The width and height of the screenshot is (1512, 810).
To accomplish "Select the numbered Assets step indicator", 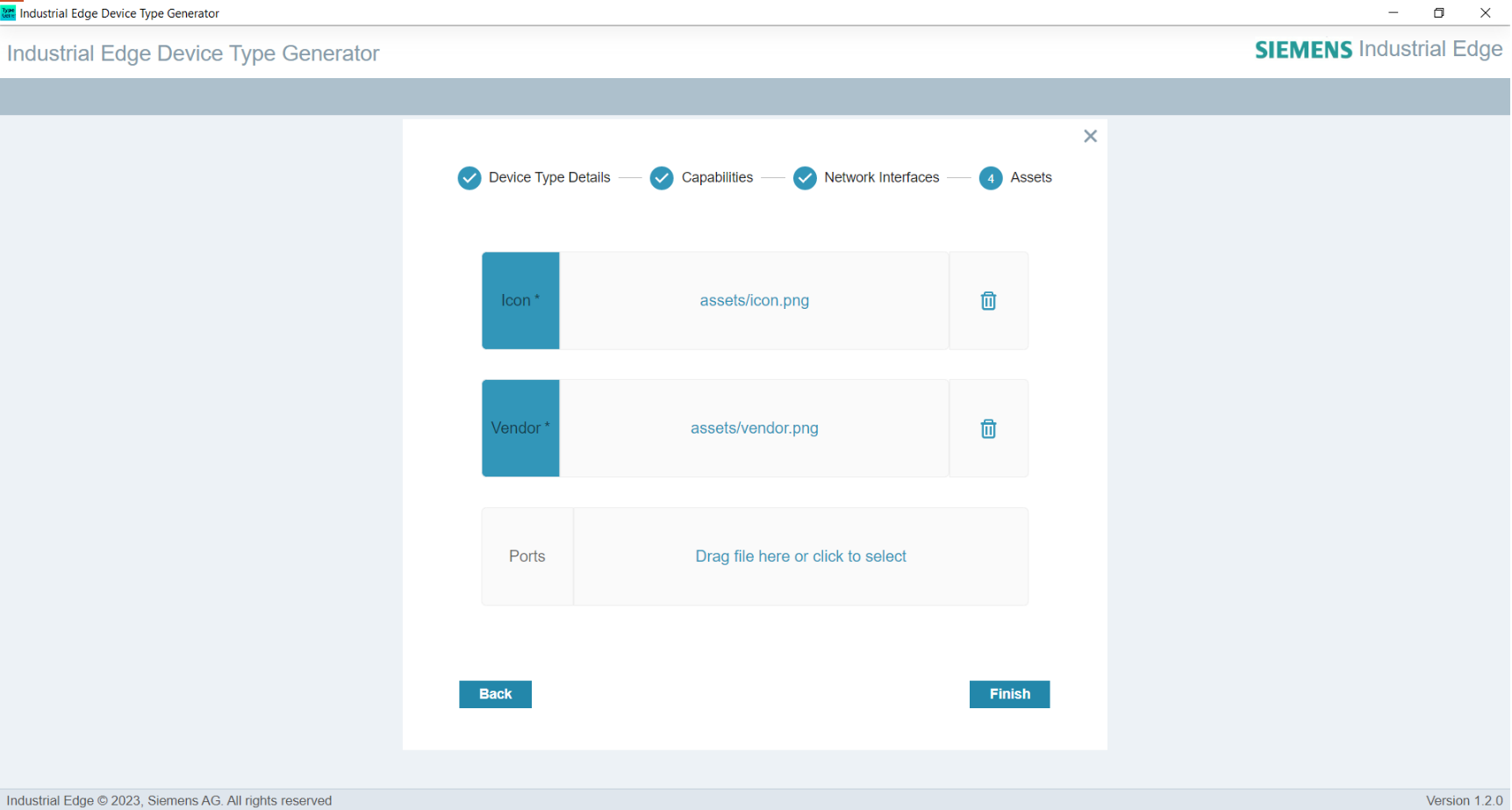I will coord(990,177).
